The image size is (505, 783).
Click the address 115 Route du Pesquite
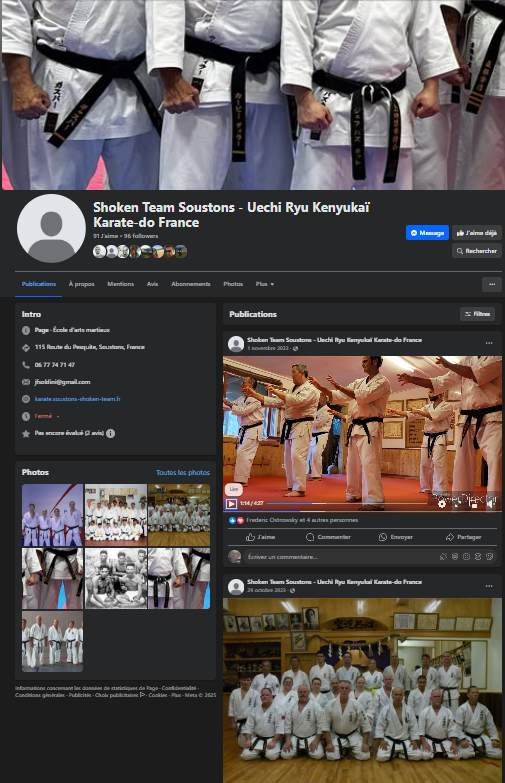pyautogui.click(x=89, y=347)
